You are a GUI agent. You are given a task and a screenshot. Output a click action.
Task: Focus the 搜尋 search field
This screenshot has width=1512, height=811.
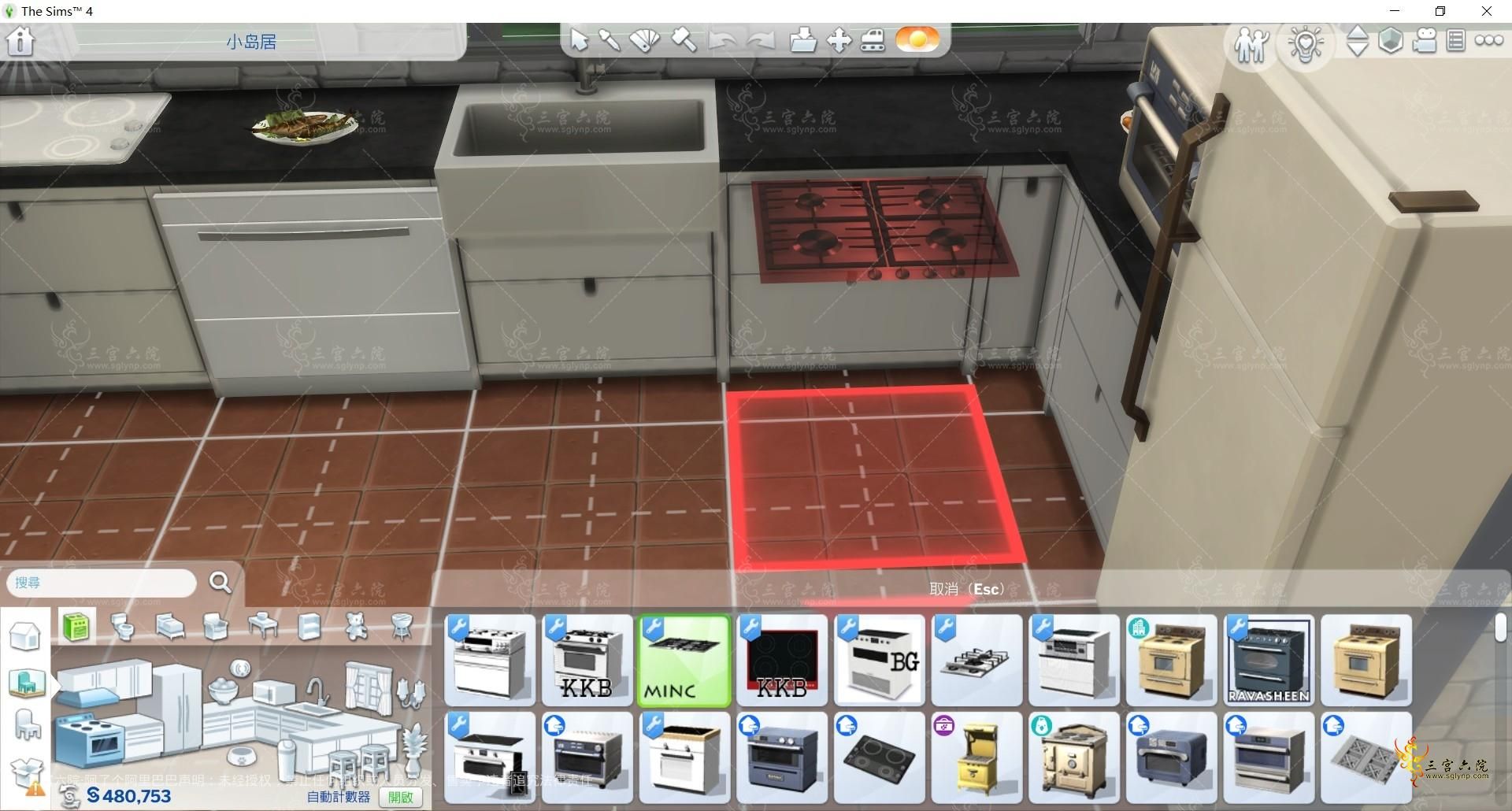101,583
